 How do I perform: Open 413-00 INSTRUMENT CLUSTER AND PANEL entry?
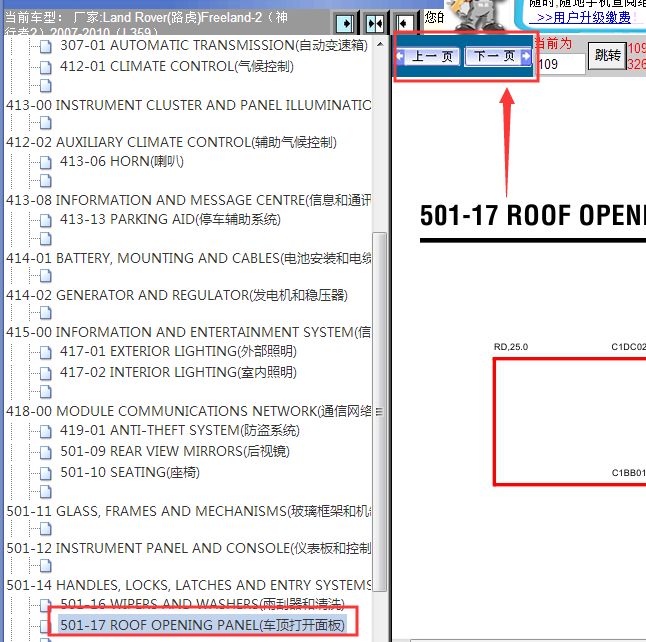tap(188, 105)
